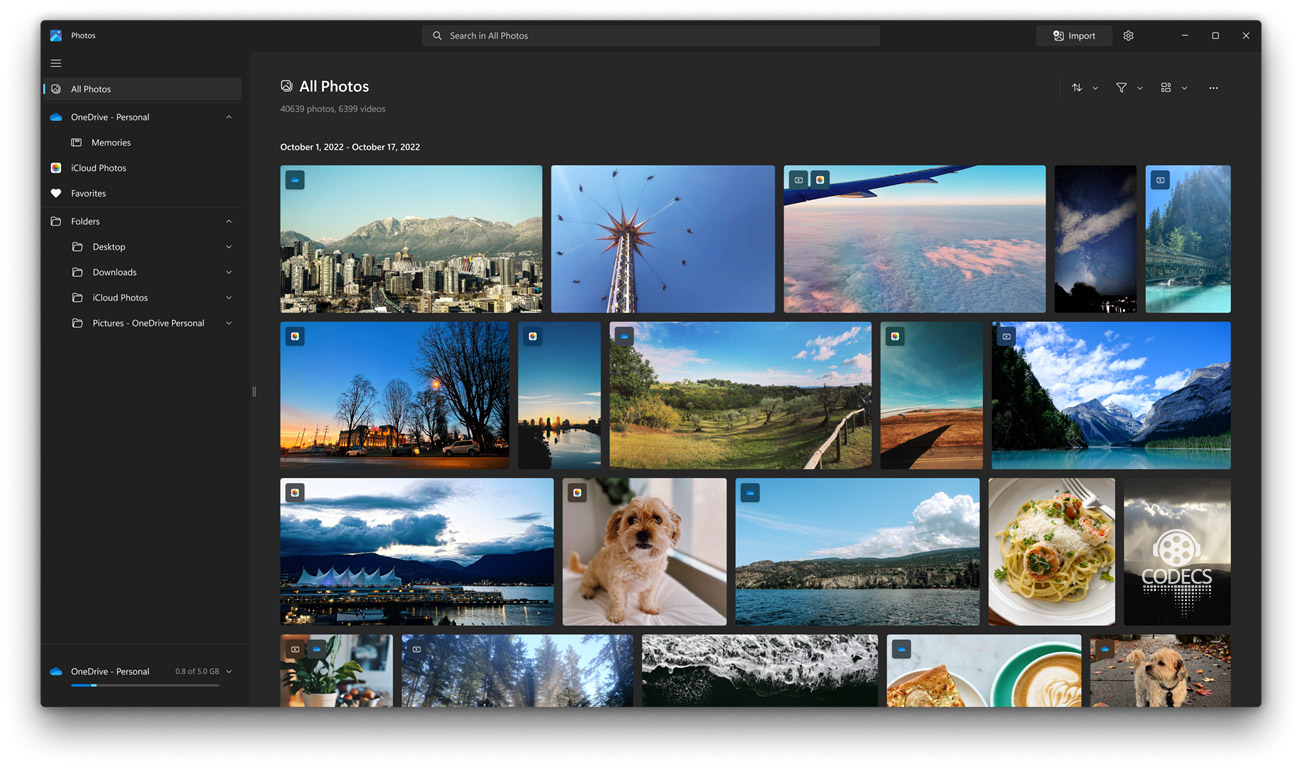Open the lake and cliffs photo

pos(858,552)
